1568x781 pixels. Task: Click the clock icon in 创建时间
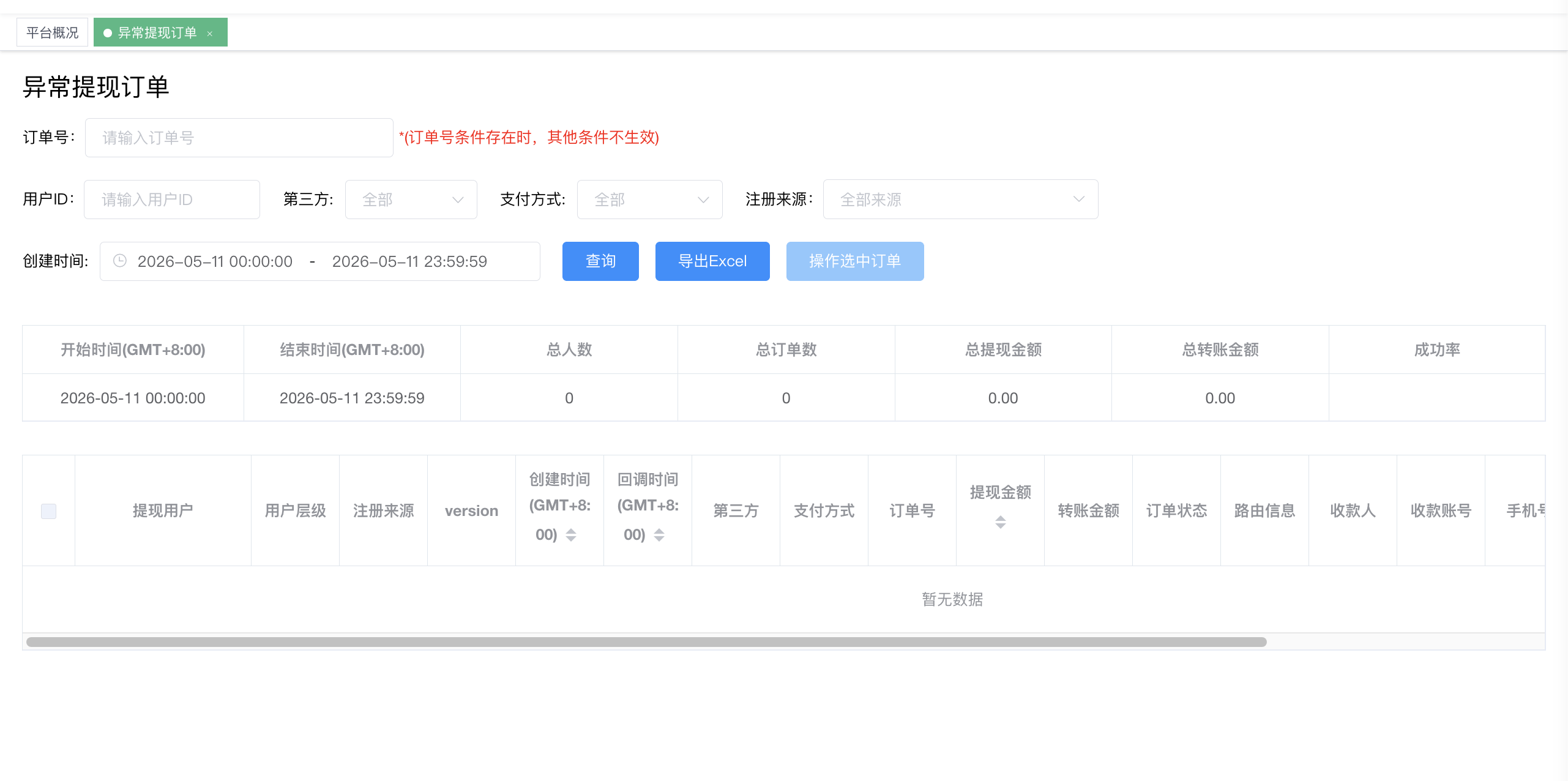click(120, 261)
